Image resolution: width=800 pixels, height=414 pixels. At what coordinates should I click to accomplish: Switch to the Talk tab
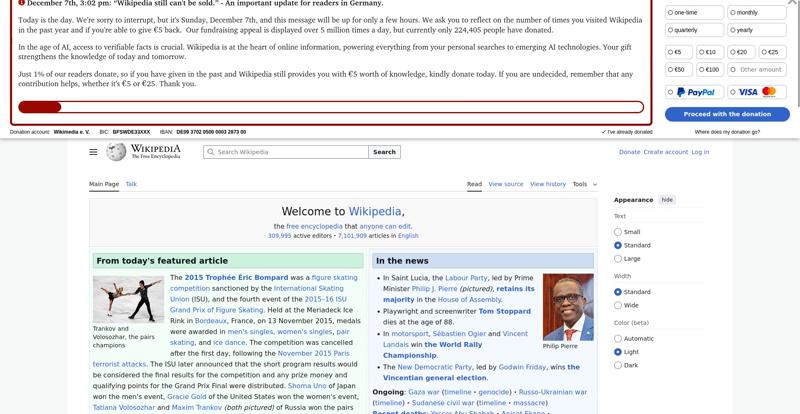point(131,184)
